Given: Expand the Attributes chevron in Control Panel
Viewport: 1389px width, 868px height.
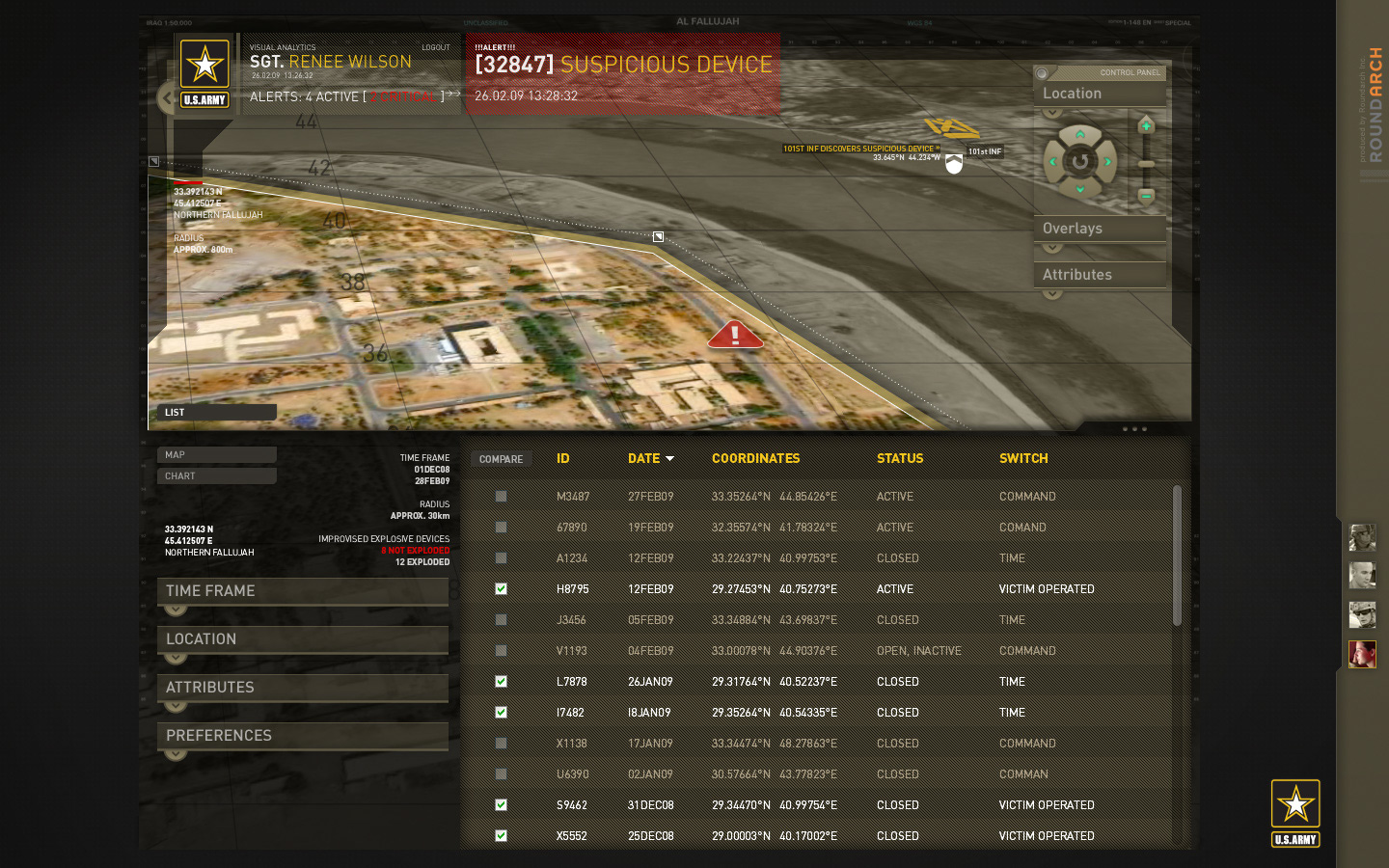Looking at the screenshot, I should 1052,293.
